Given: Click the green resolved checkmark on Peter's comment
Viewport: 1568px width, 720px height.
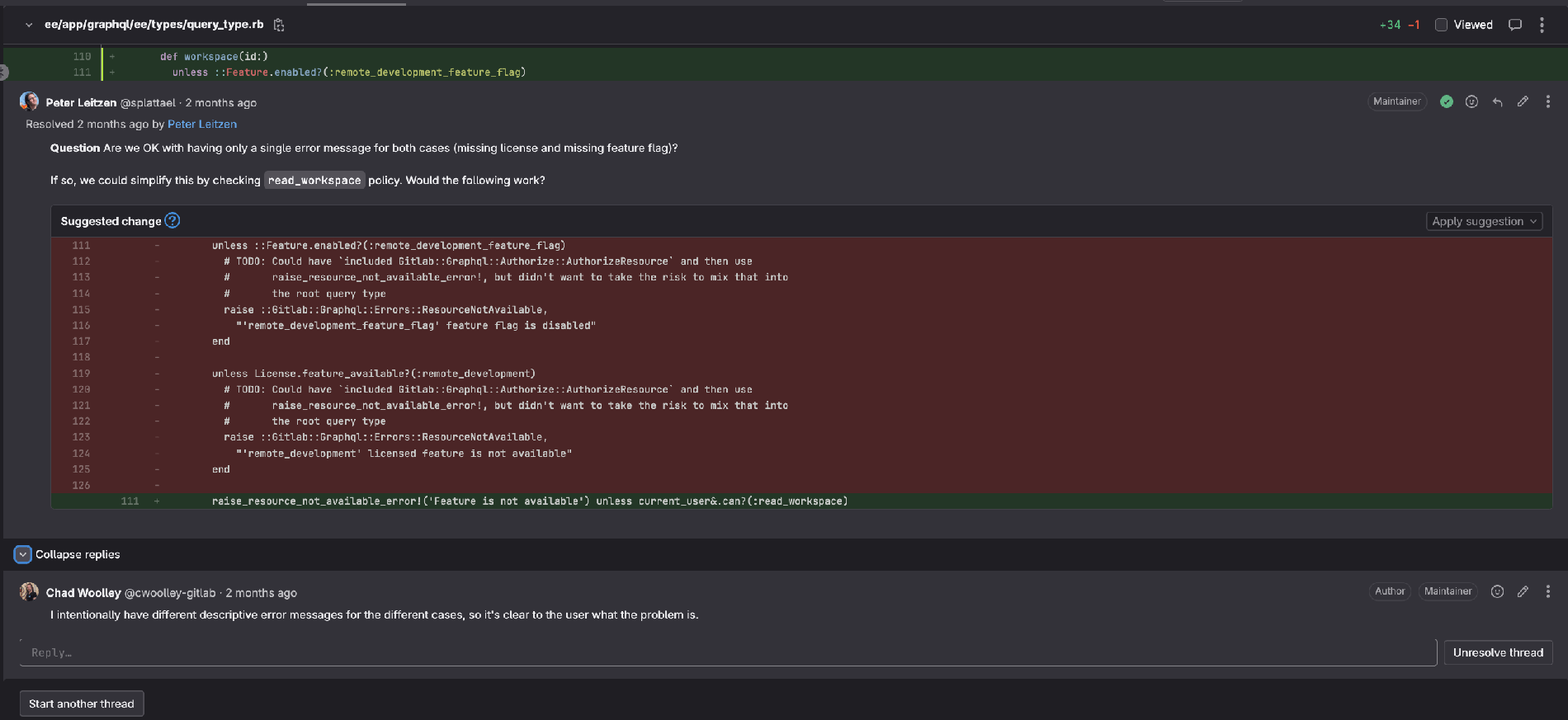Looking at the screenshot, I should [x=1446, y=101].
